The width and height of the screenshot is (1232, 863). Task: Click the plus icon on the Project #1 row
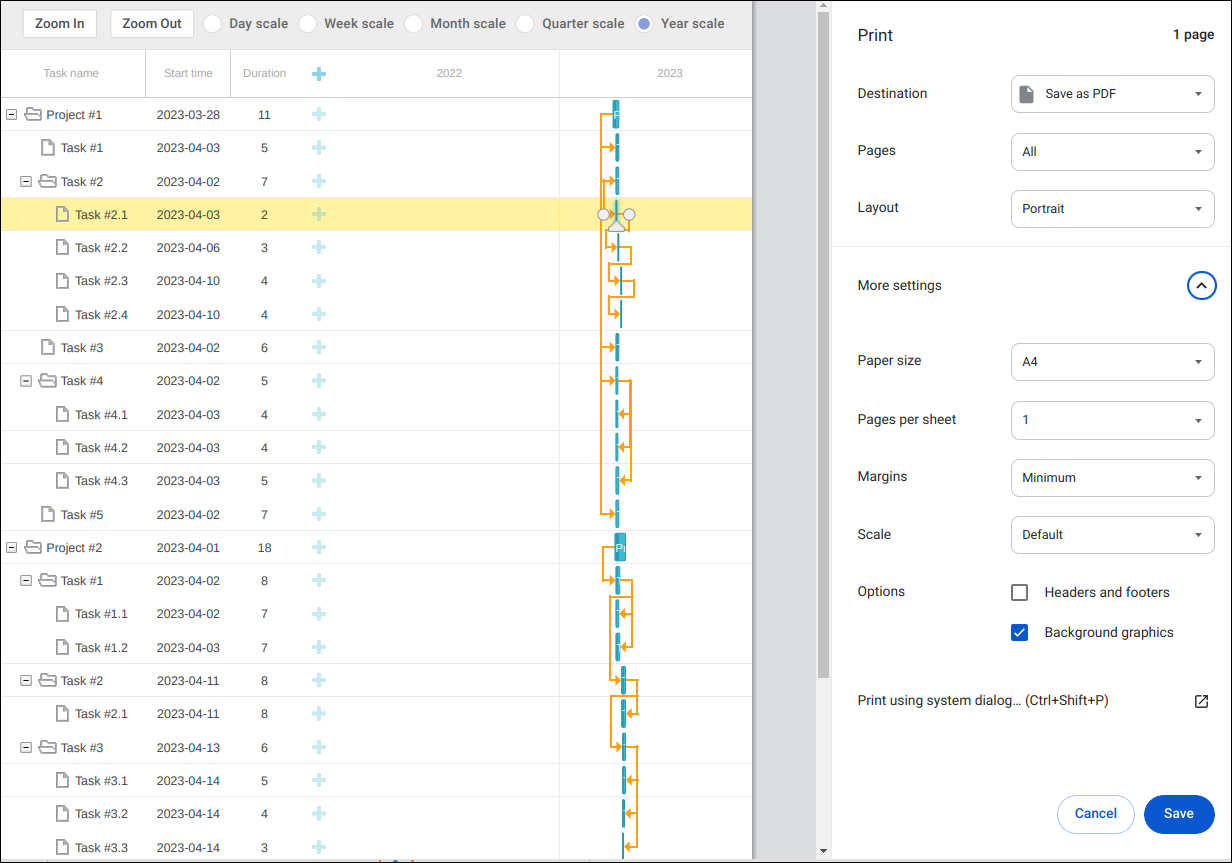point(318,114)
